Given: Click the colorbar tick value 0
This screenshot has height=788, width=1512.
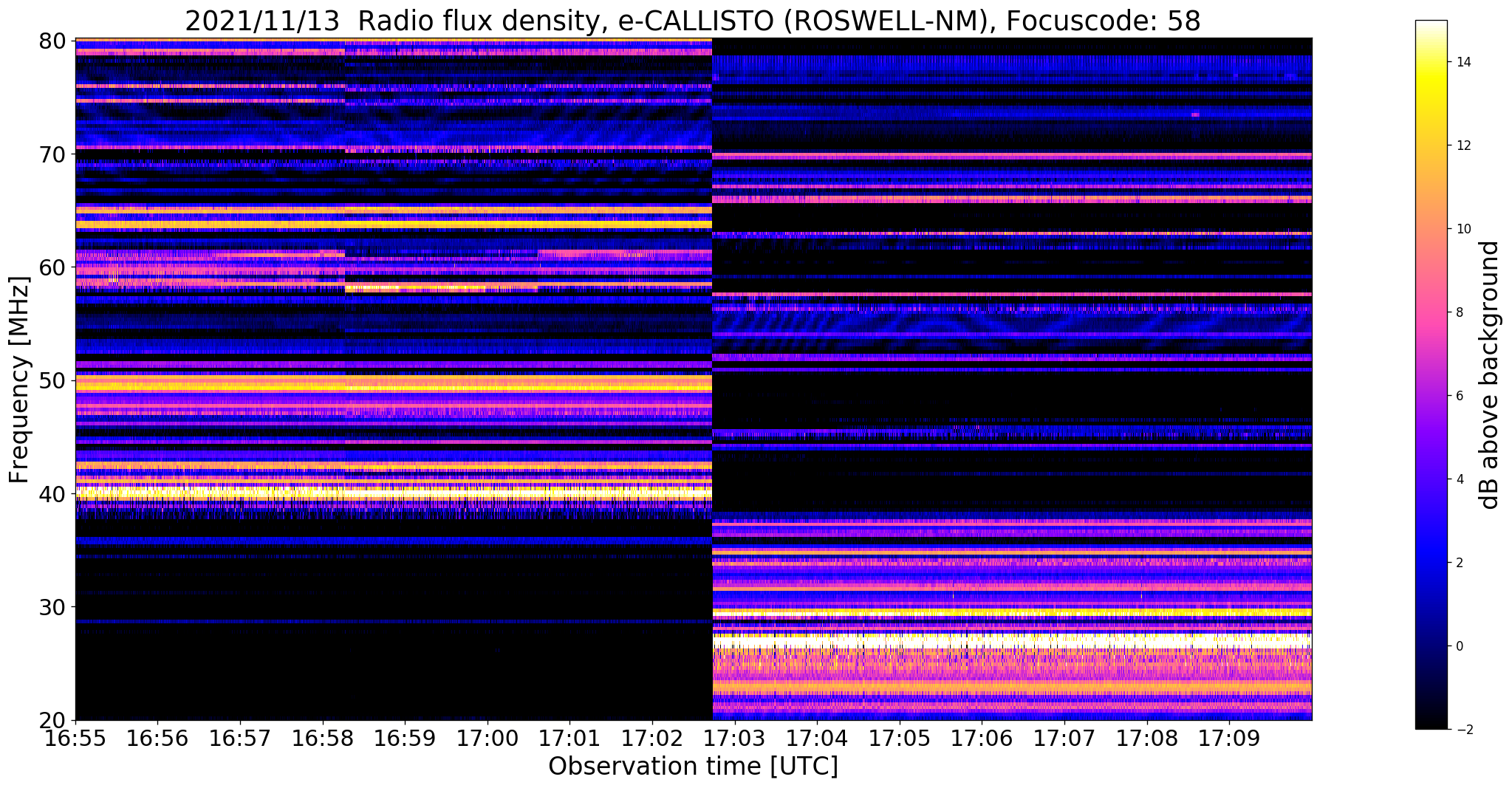Looking at the screenshot, I should 1459,646.
